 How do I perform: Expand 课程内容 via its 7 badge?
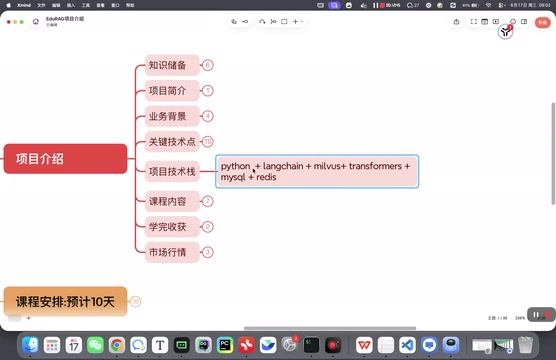tap(208, 201)
